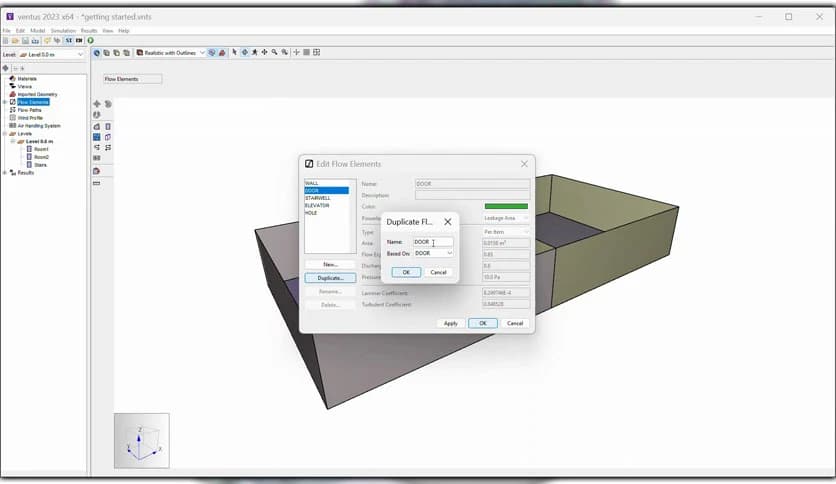Open the Model menu

(x=38, y=31)
